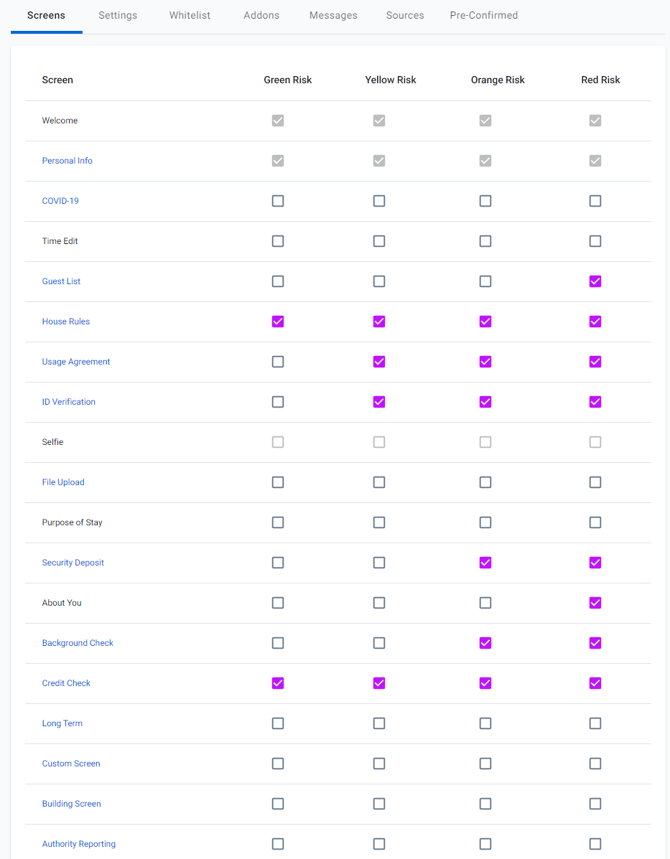
Task: Enable Security Deposit Yellow Risk checkbox
Action: (379, 562)
